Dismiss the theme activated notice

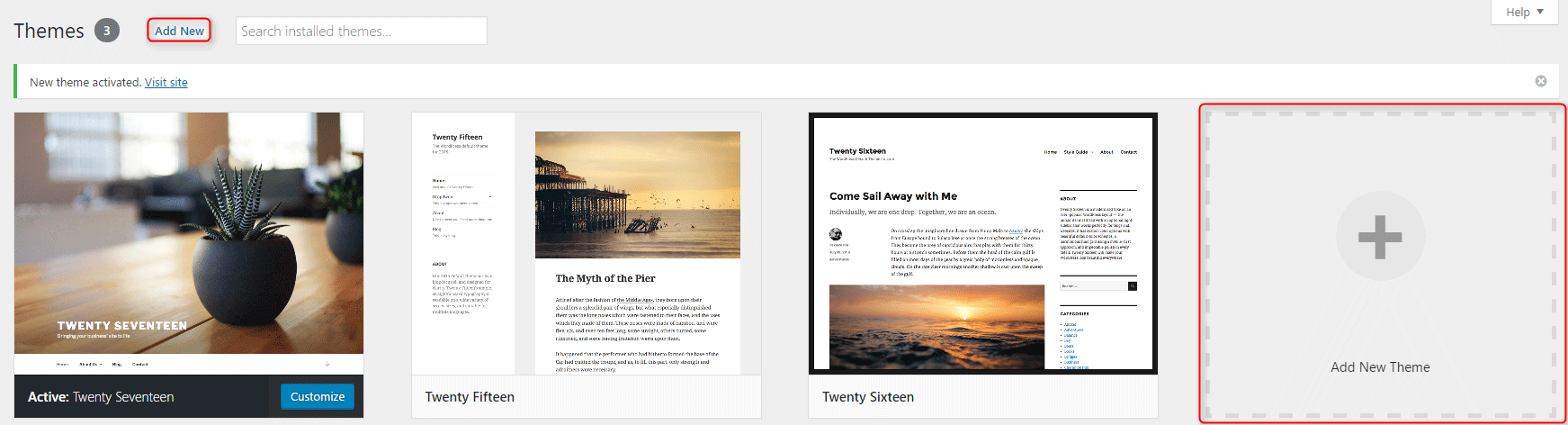[1540, 81]
